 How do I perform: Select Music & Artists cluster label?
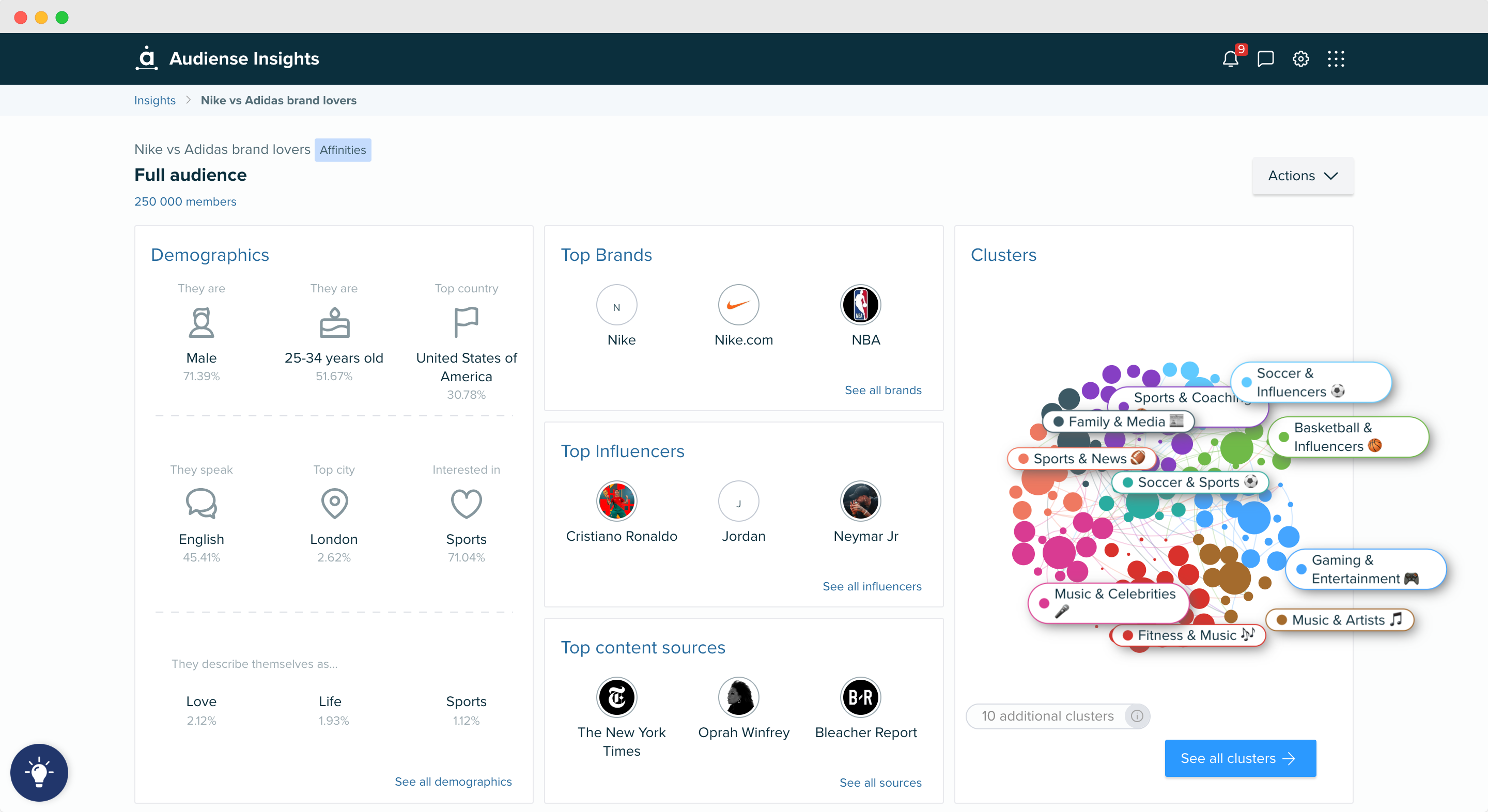pyautogui.click(x=1339, y=620)
